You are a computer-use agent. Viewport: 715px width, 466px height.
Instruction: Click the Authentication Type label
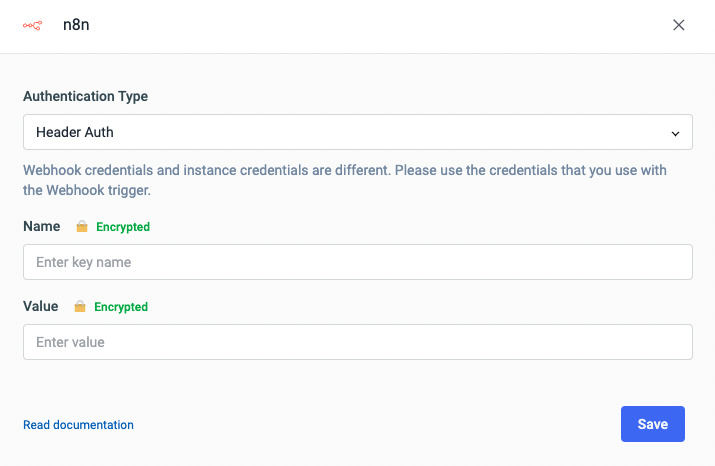(x=85, y=97)
